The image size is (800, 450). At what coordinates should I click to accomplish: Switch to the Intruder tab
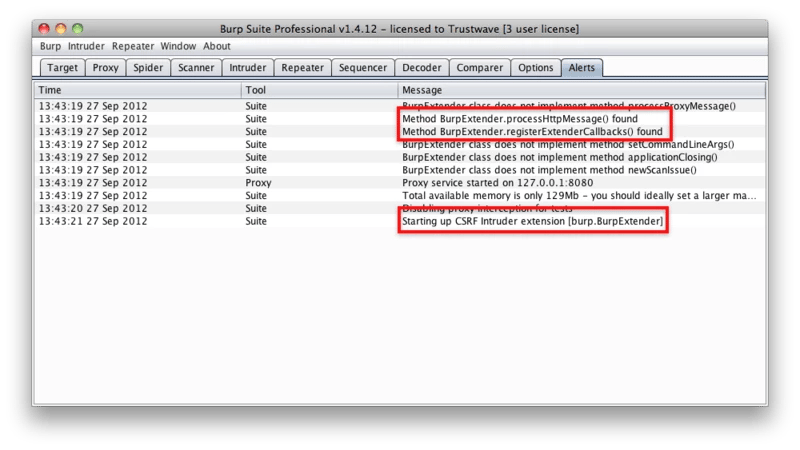coord(248,68)
